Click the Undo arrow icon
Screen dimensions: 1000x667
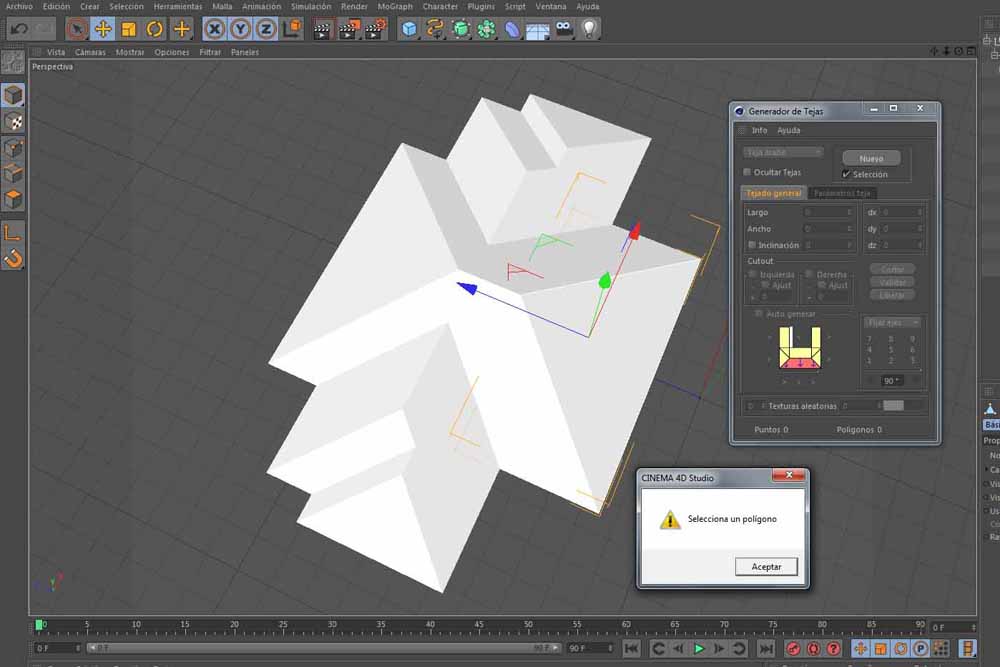coord(19,29)
